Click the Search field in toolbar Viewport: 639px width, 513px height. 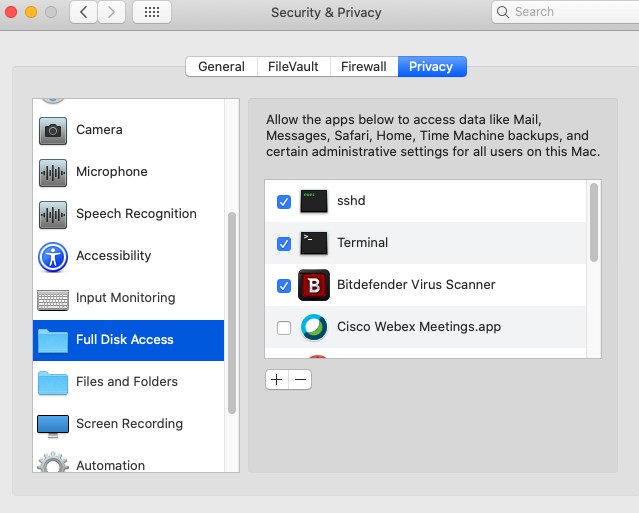click(x=565, y=12)
